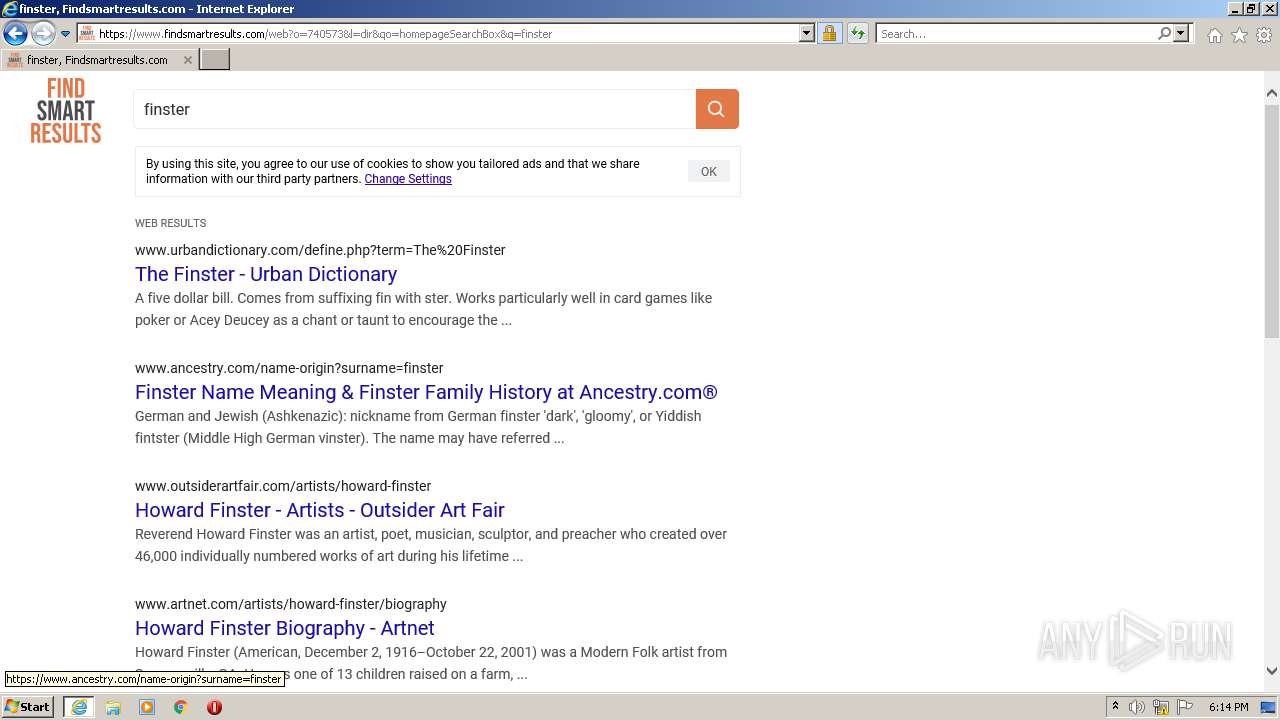Open Finster Name Meaning Ancestry.com result
The image size is (1280, 720).
pos(426,392)
